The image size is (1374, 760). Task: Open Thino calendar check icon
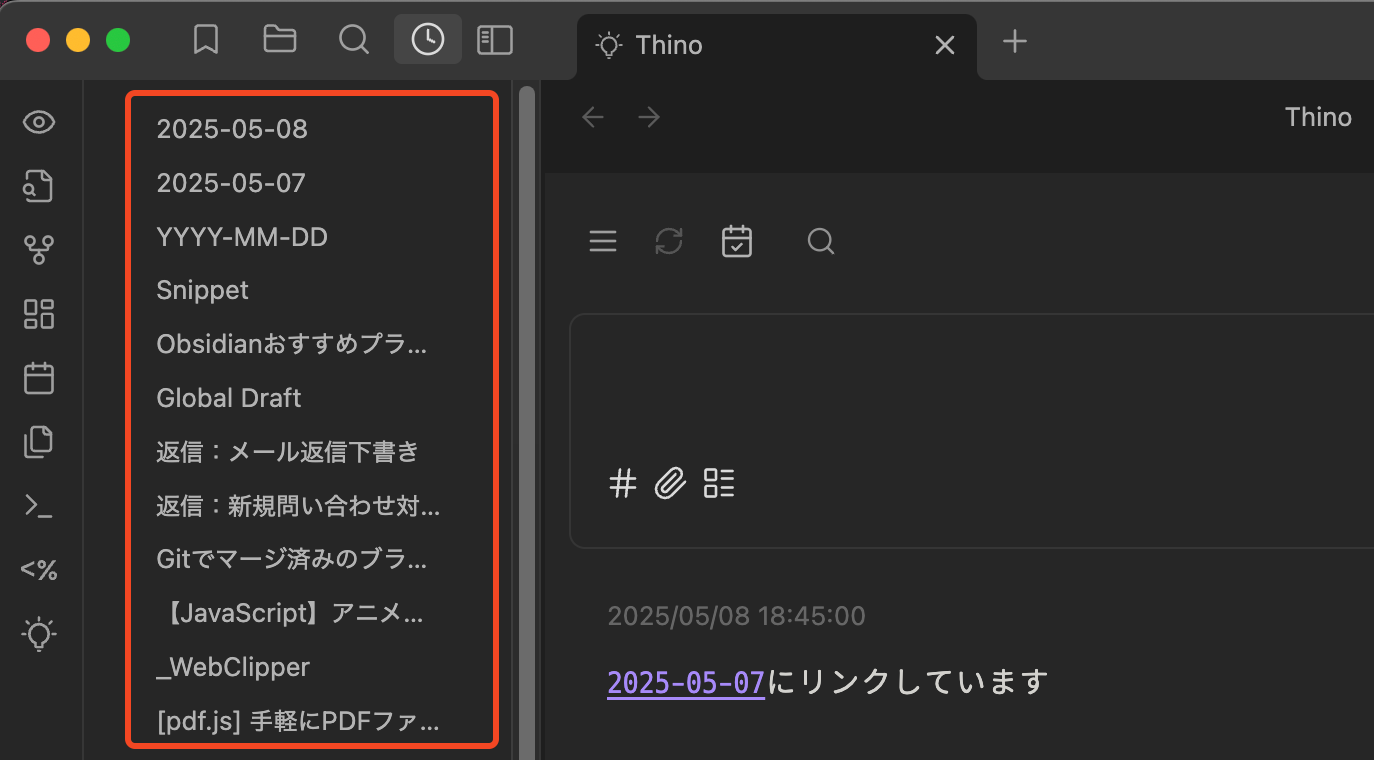(x=737, y=241)
